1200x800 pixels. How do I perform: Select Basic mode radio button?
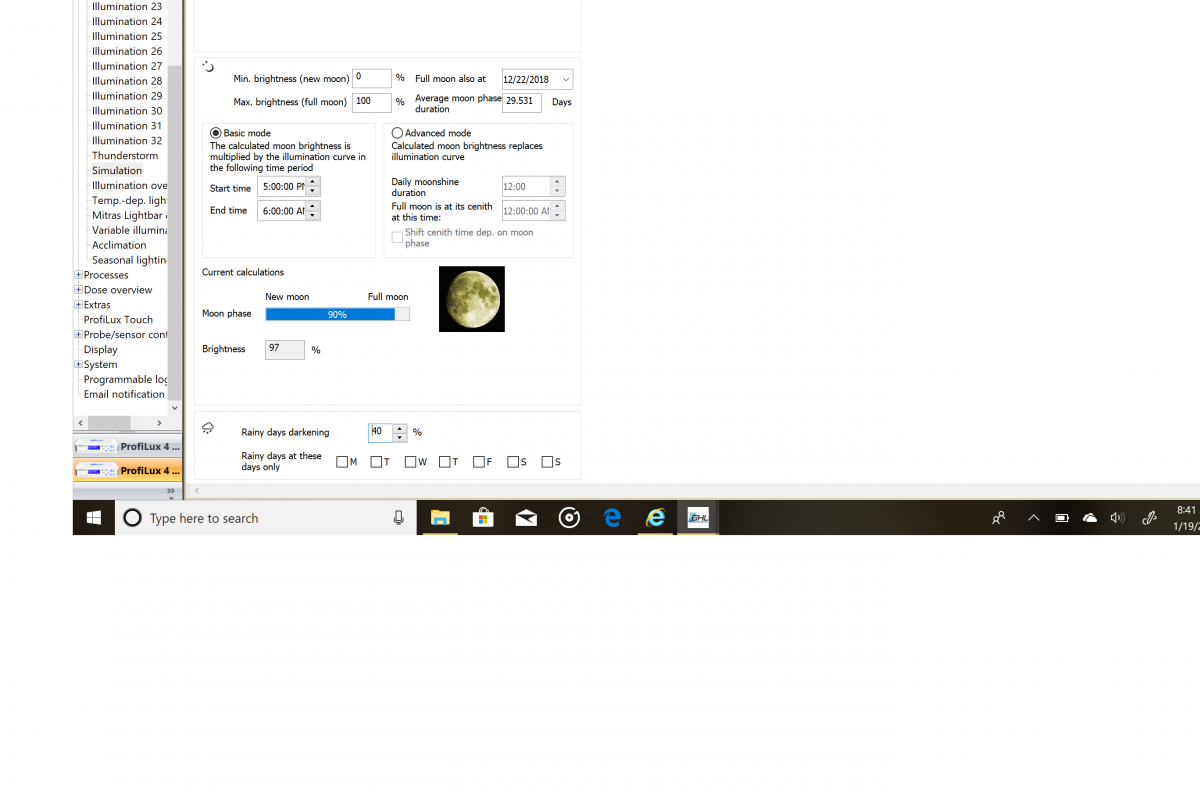click(216, 133)
